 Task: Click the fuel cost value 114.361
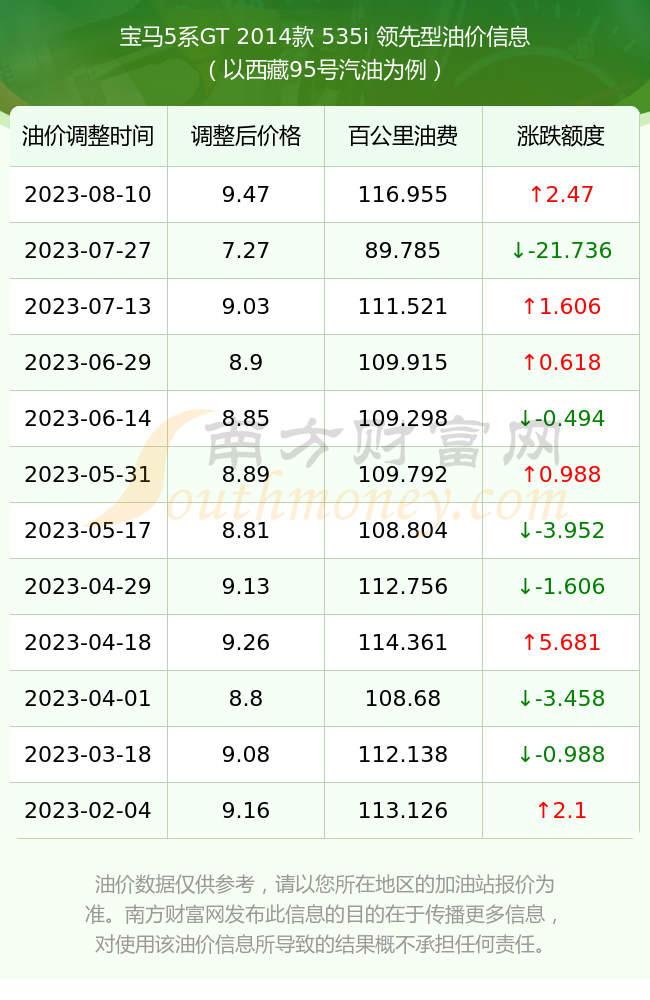click(403, 642)
